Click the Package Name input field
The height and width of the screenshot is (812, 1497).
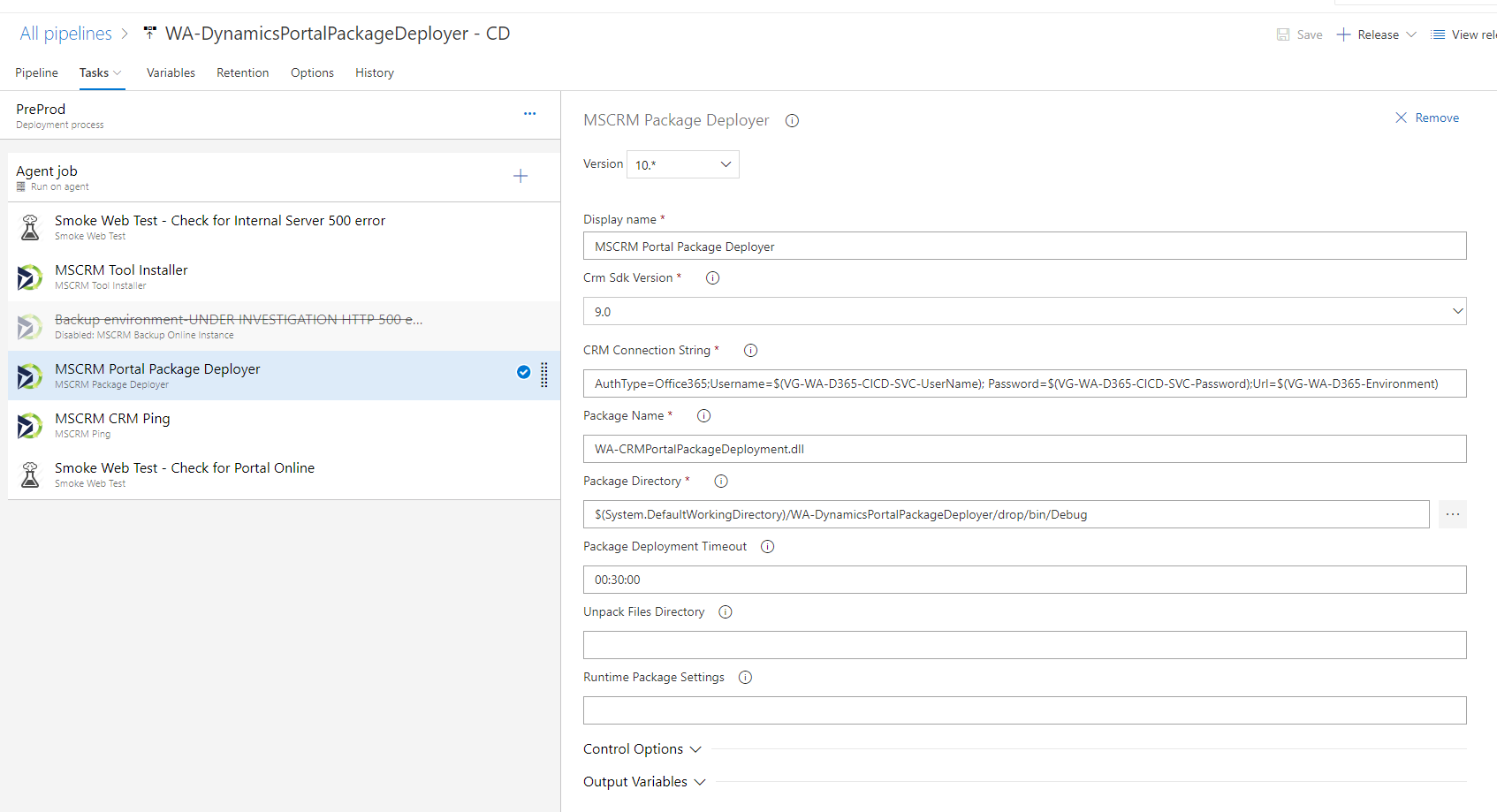tap(1024, 449)
